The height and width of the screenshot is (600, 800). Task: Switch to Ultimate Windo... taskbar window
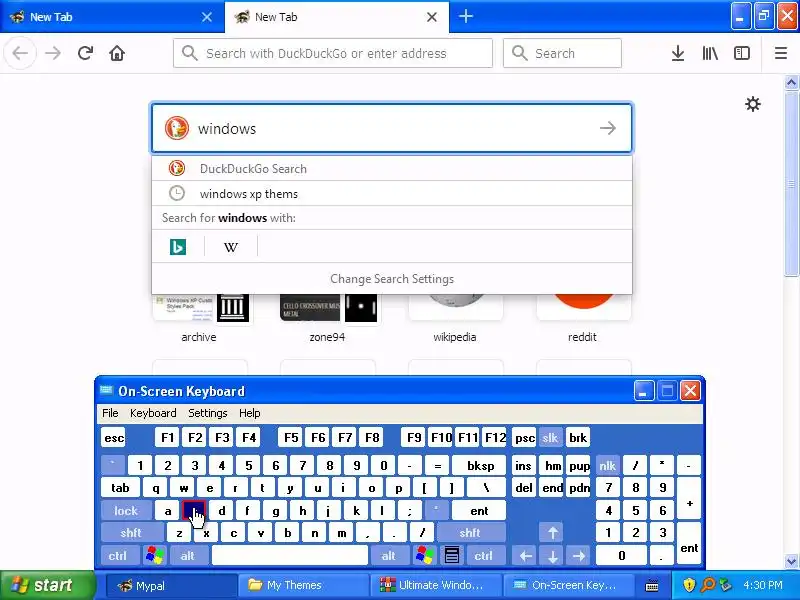coord(436,585)
